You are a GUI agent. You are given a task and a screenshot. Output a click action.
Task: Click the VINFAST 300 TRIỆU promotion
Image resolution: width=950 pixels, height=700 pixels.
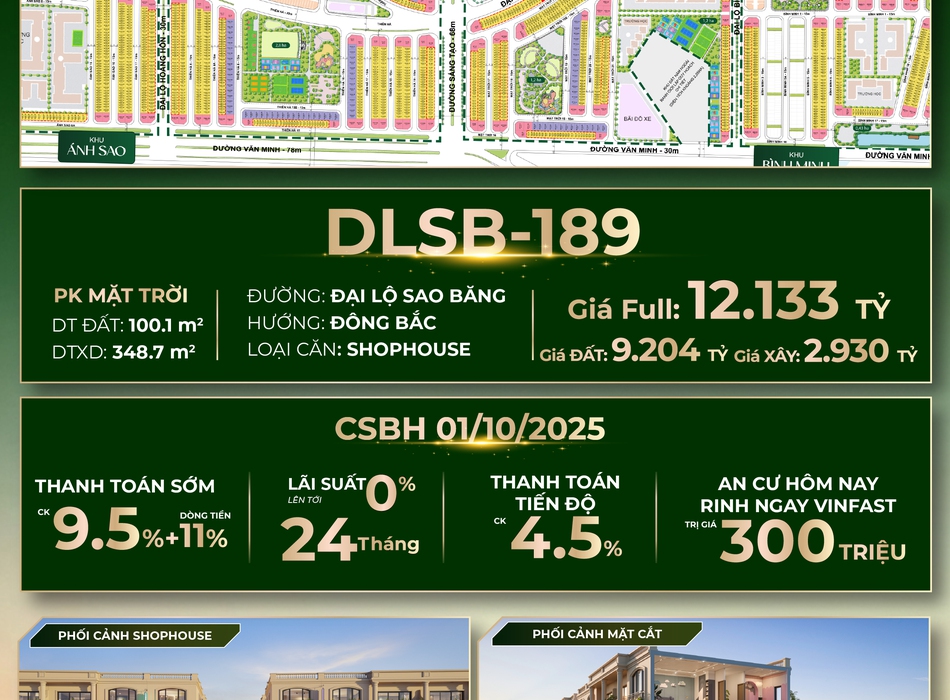pyautogui.click(x=797, y=518)
